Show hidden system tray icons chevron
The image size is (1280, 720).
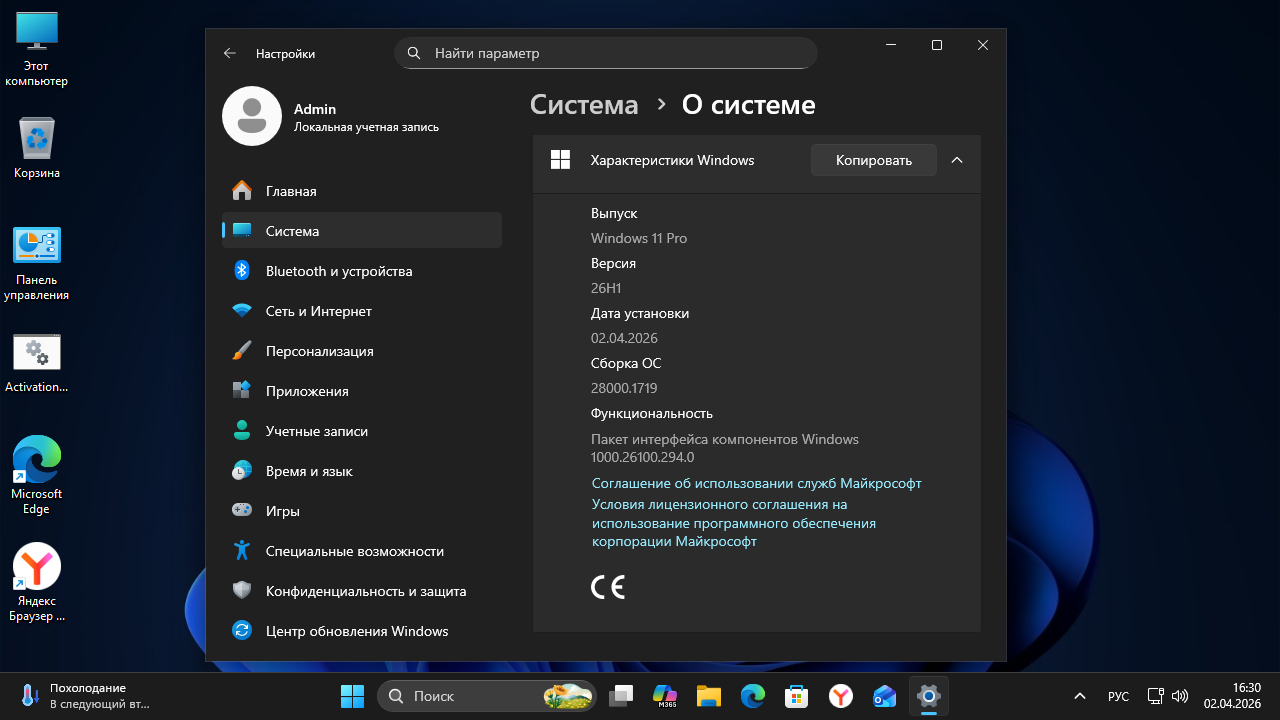[x=1080, y=696]
